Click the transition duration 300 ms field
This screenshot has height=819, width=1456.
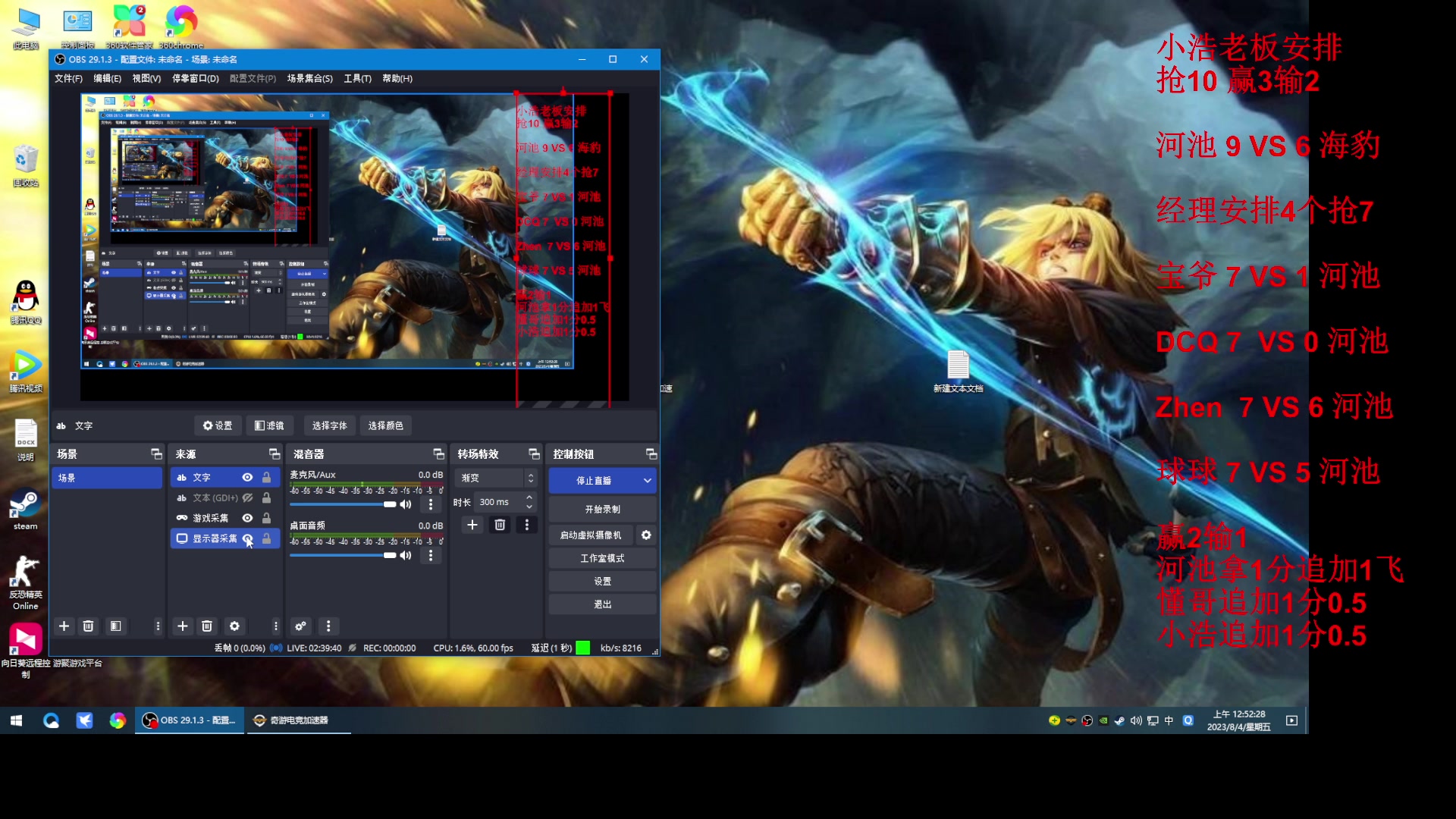498,502
